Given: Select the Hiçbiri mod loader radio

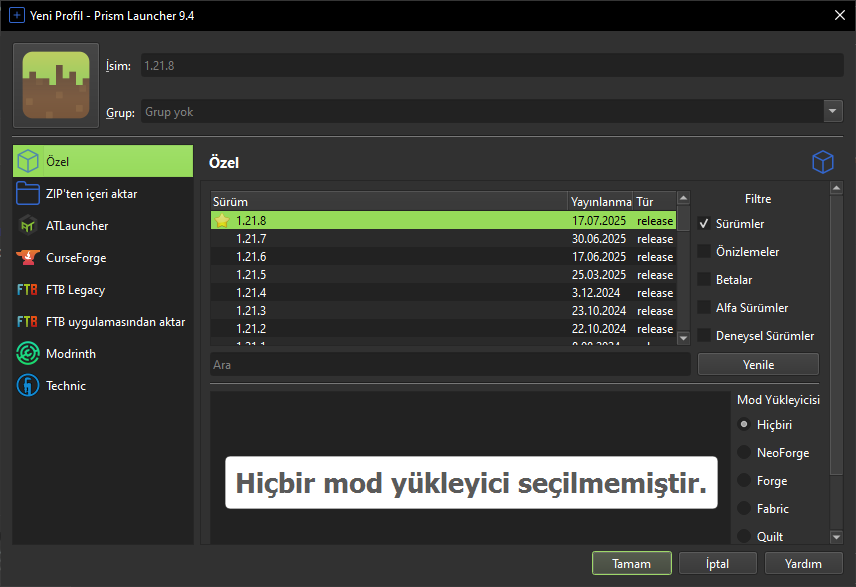Looking at the screenshot, I should pos(744,424).
